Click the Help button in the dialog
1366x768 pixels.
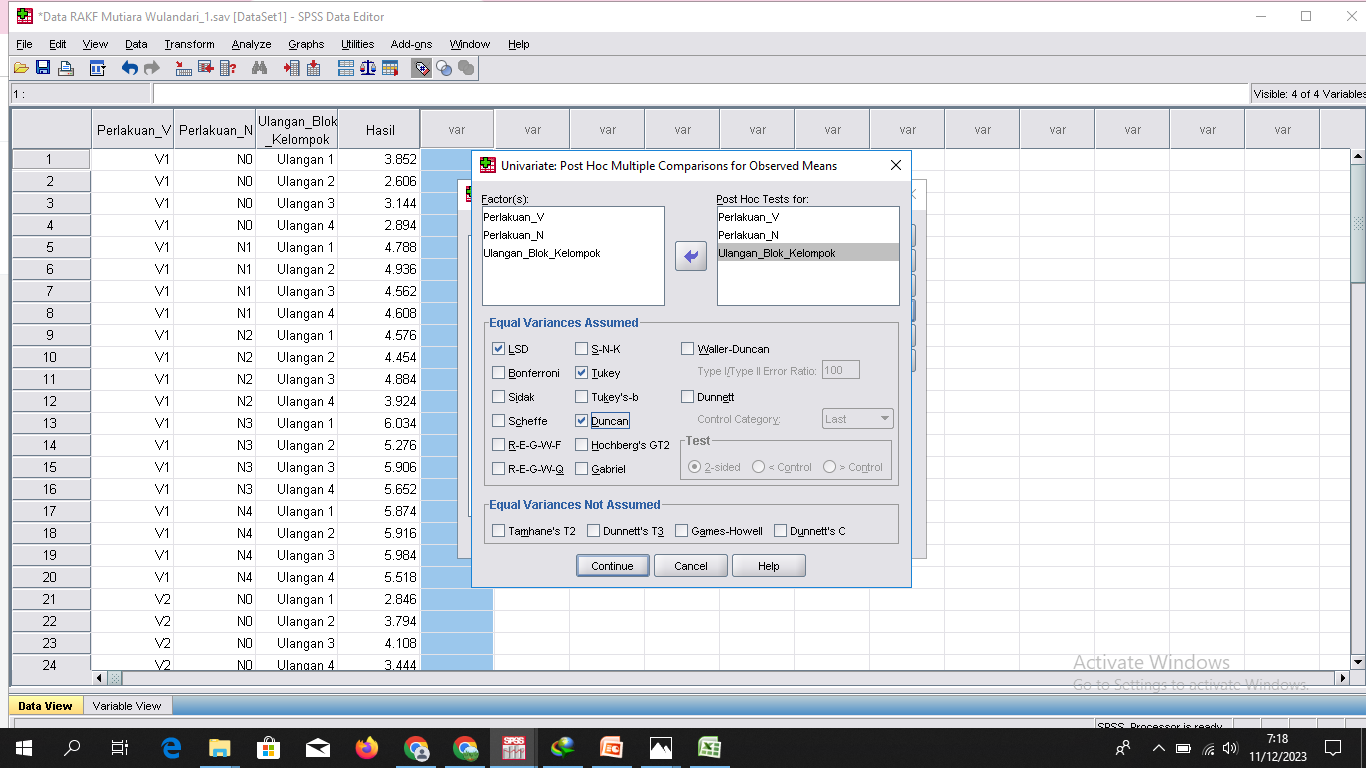coord(768,566)
